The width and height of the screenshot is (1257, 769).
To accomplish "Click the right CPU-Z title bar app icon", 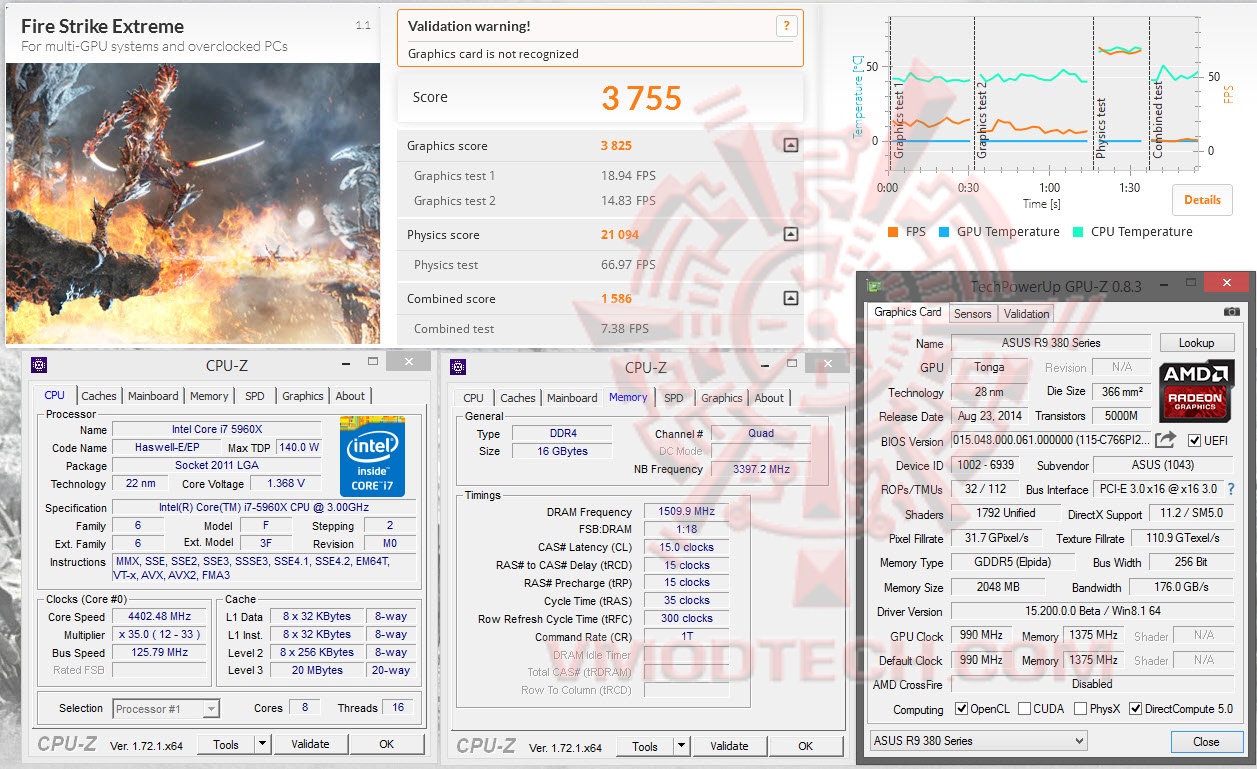I will click(x=458, y=367).
